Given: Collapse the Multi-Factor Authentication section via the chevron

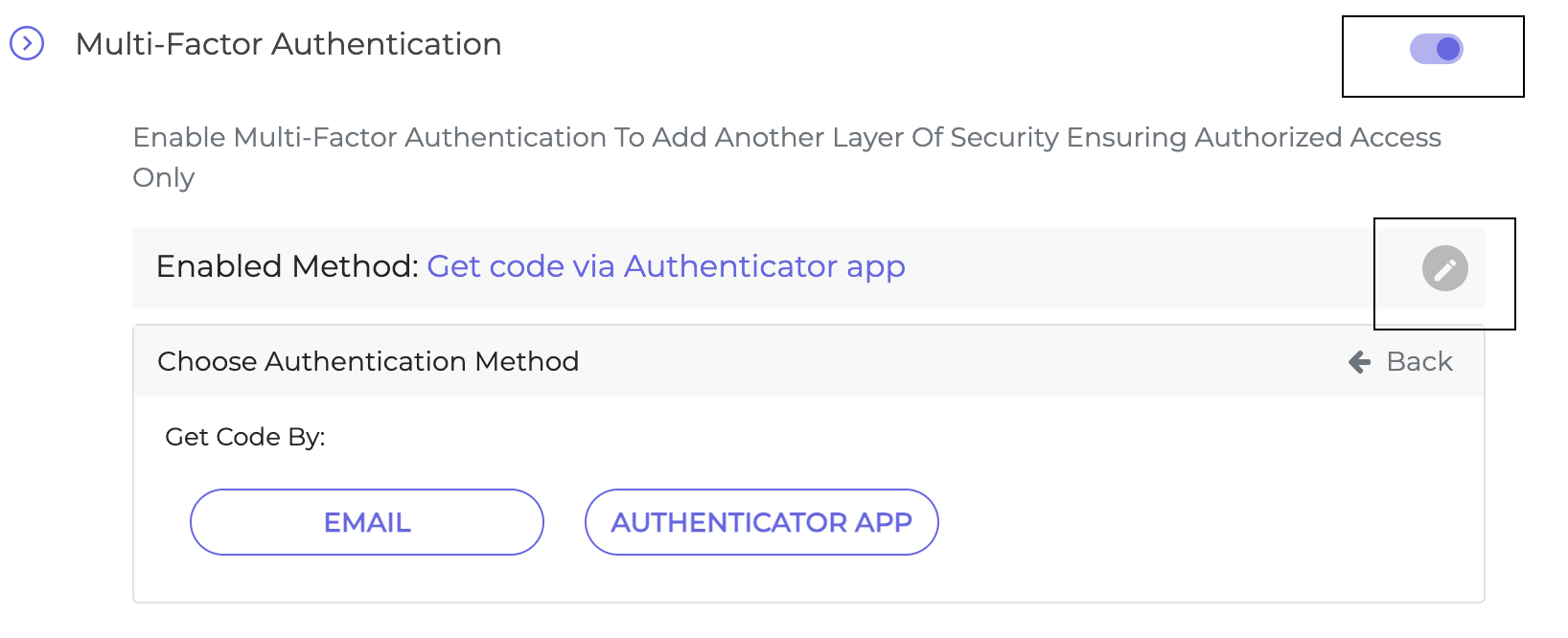Looking at the screenshot, I should pos(27,43).
